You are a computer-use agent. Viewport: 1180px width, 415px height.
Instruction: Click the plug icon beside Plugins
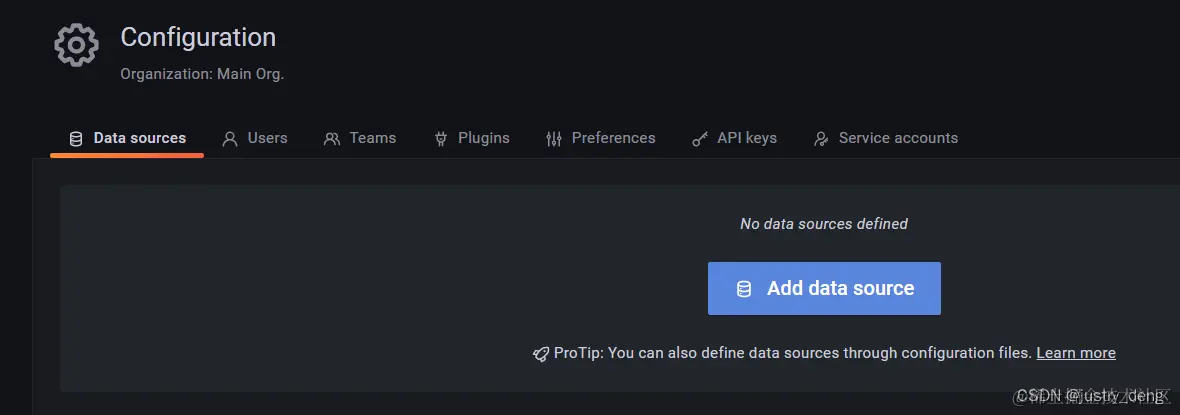(441, 139)
